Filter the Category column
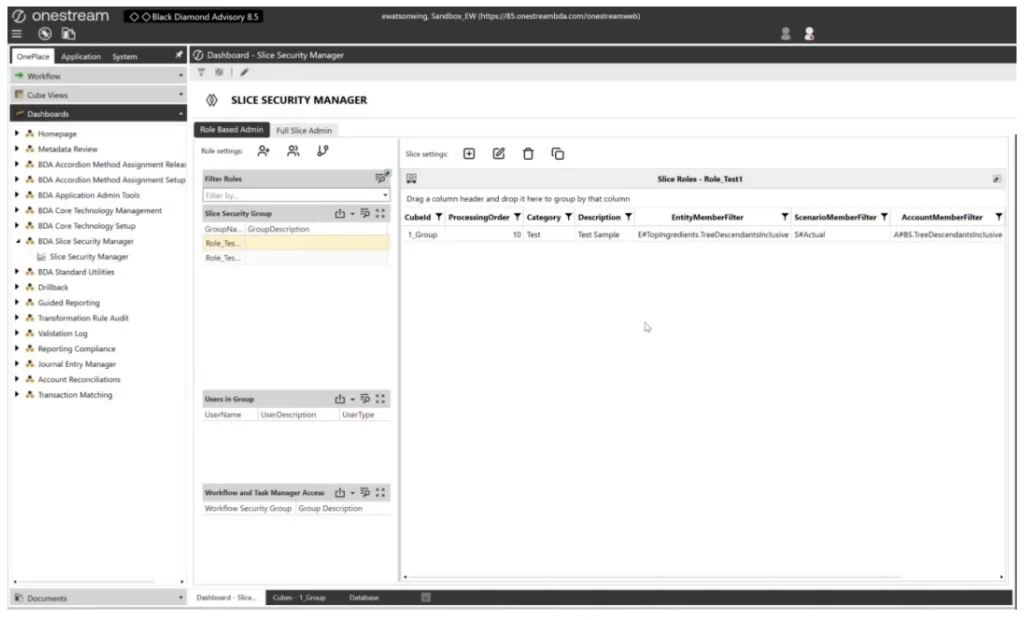Screen dimensions: 1024x620 (x=568, y=218)
